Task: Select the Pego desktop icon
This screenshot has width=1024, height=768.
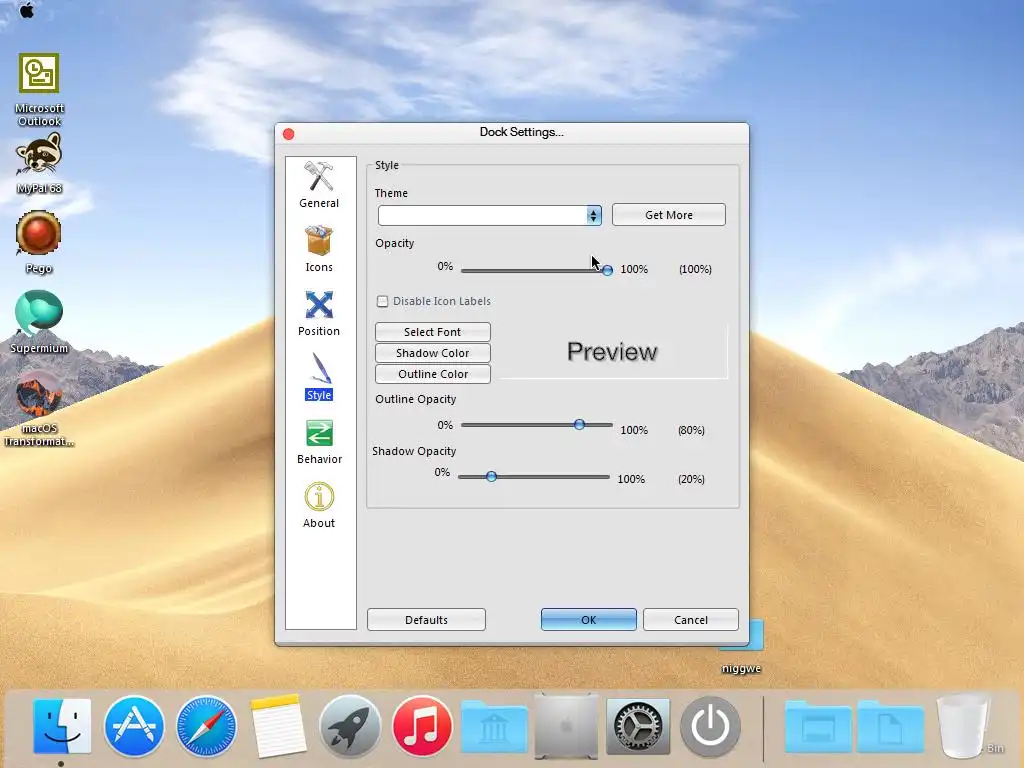Action: pyautogui.click(x=39, y=242)
